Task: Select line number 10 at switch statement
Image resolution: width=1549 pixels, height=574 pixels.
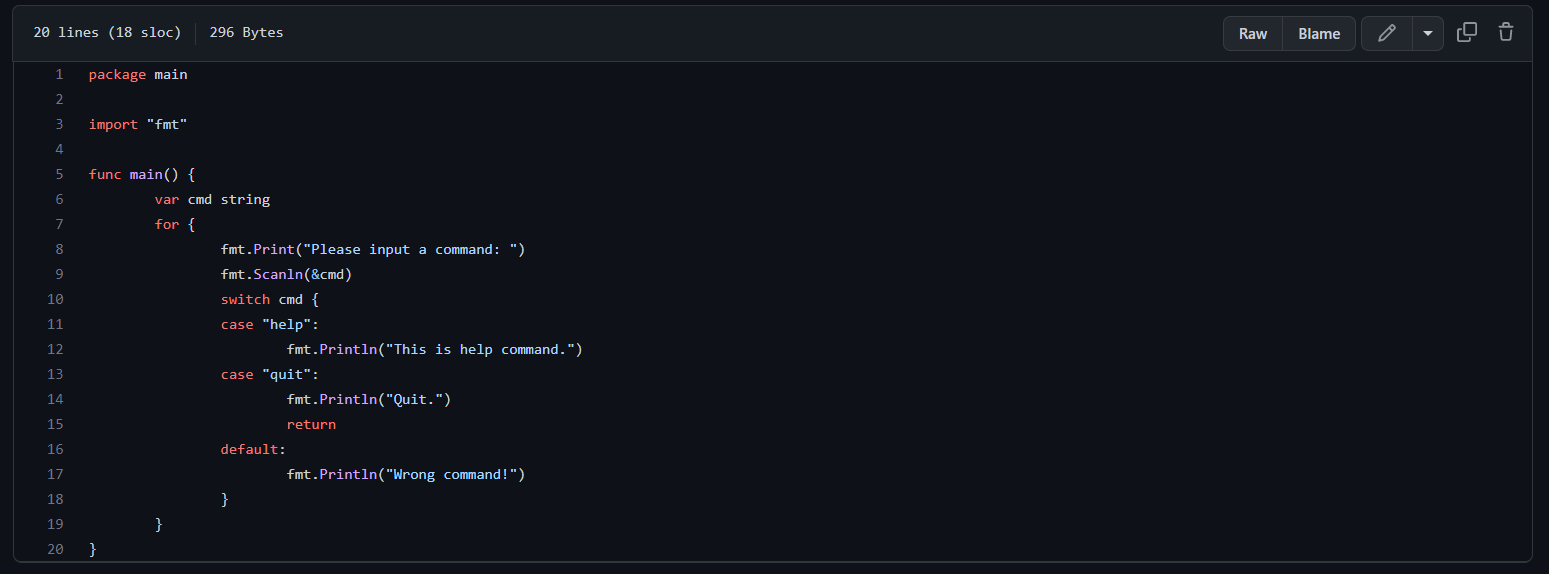Action: 55,299
